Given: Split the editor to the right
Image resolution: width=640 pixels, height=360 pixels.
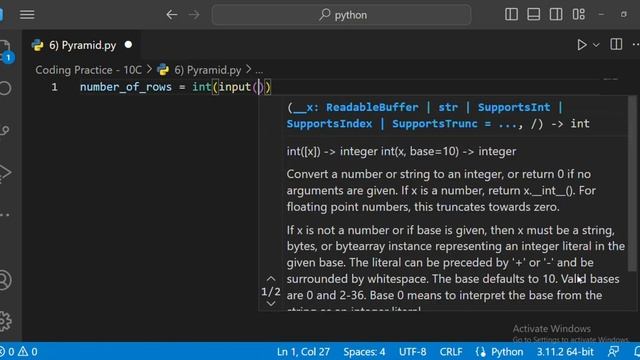Looking at the screenshot, I should (616, 44).
